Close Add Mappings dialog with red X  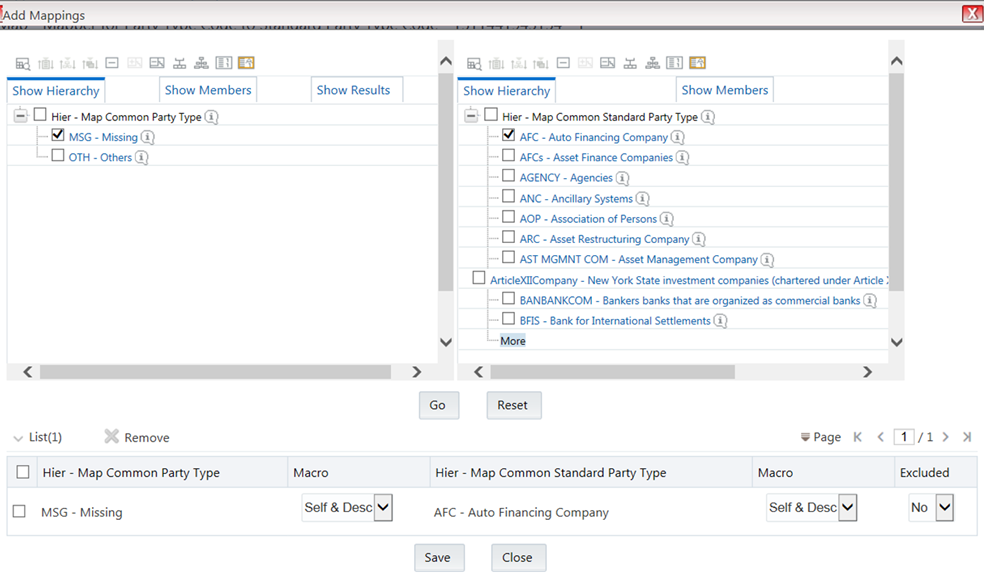(x=972, y=14)
